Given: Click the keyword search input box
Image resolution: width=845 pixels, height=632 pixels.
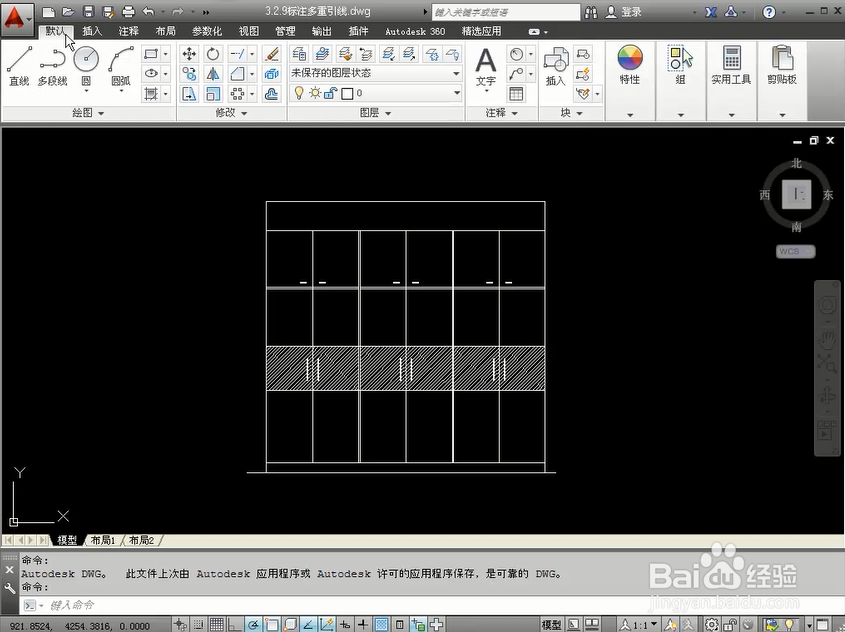Looking at the screenshot, I should [x=505, y=12].
